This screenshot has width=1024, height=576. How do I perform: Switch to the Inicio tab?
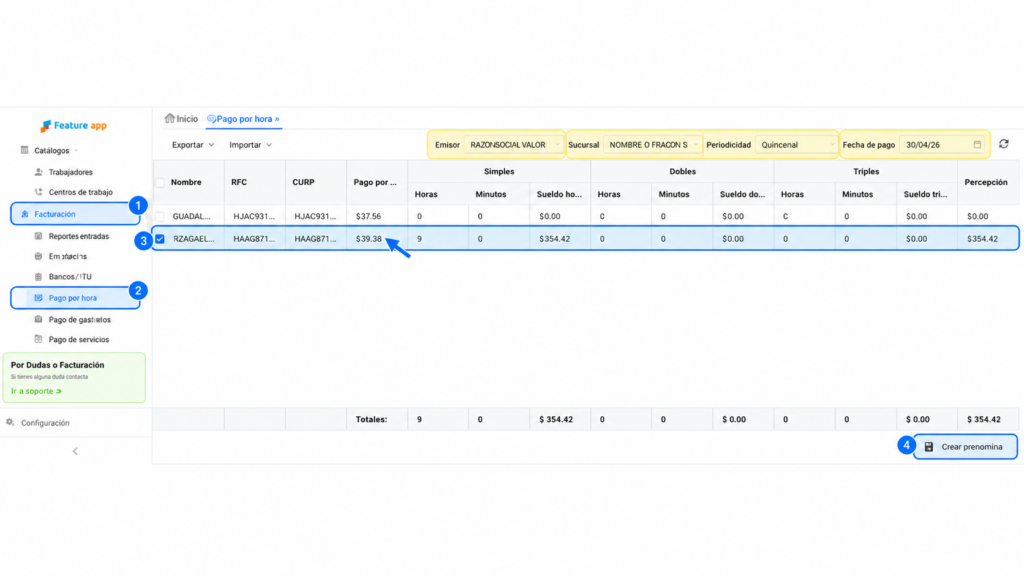click(182, 119)
